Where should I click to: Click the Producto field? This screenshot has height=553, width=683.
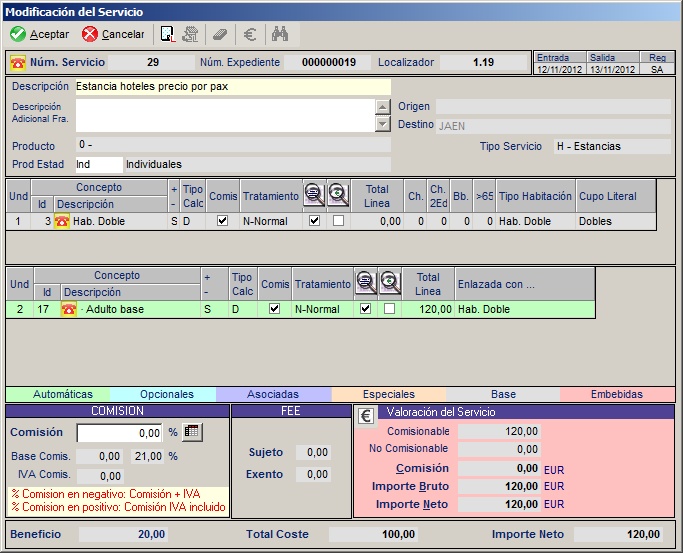pos(233,145)
